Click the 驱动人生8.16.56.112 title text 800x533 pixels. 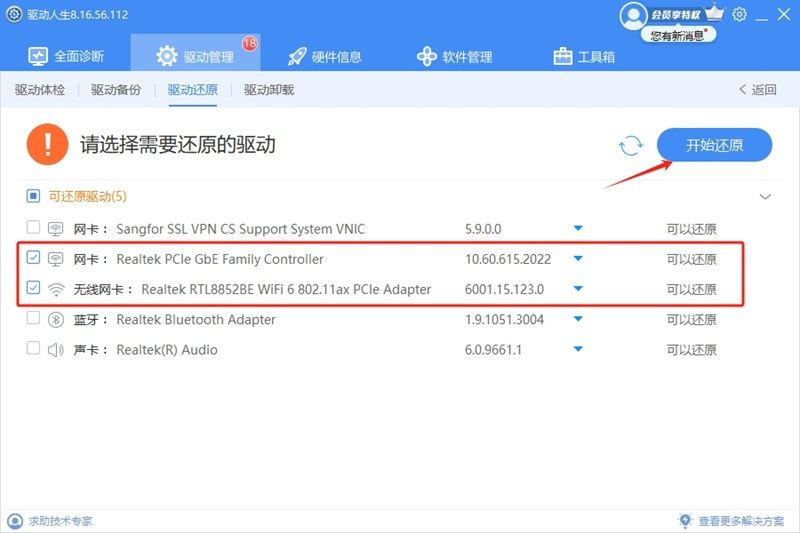(78, 15)
